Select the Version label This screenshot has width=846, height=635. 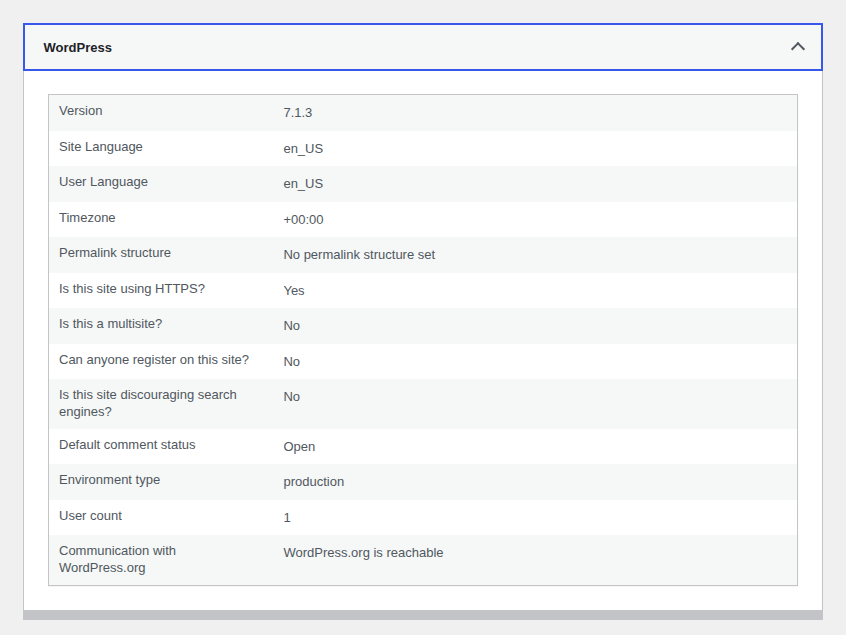click(80, 111)
